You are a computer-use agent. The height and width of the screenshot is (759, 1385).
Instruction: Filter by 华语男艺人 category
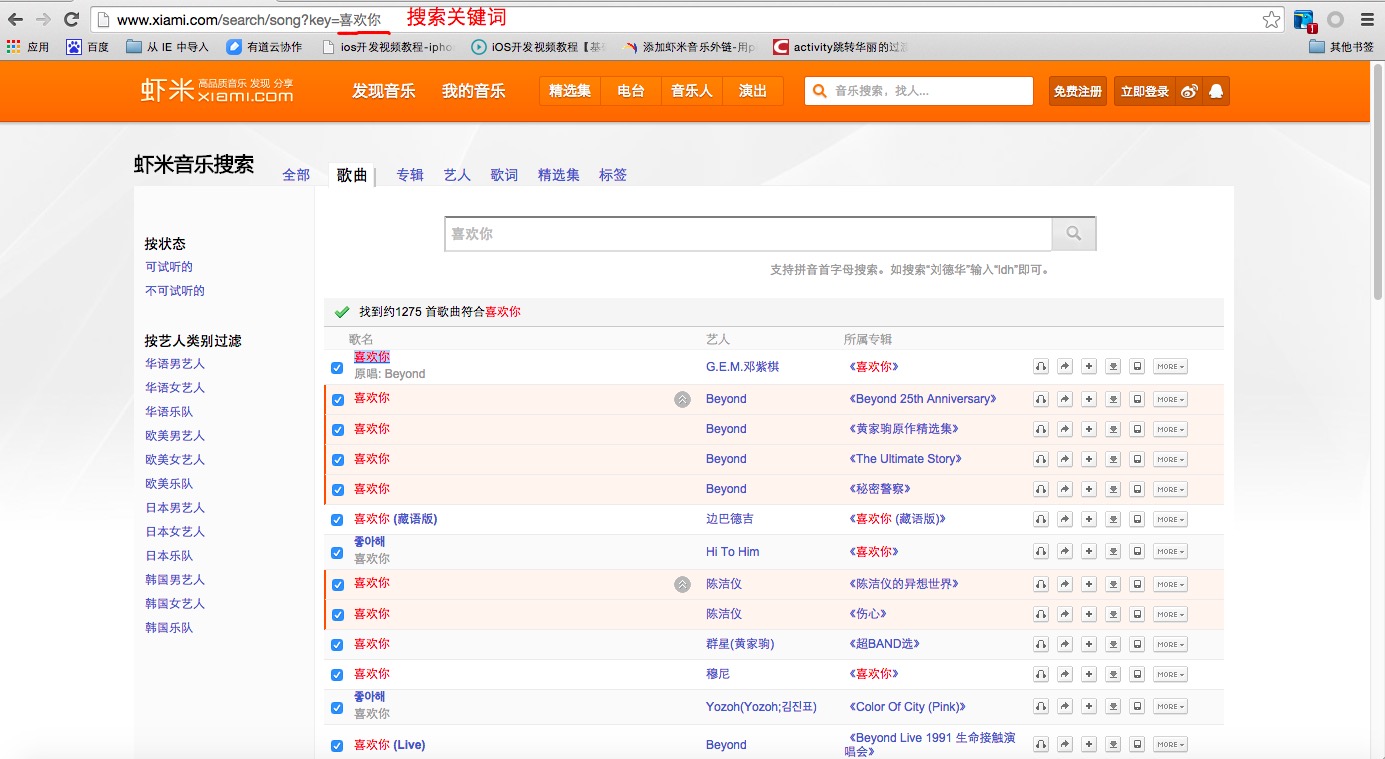[175, 364]
